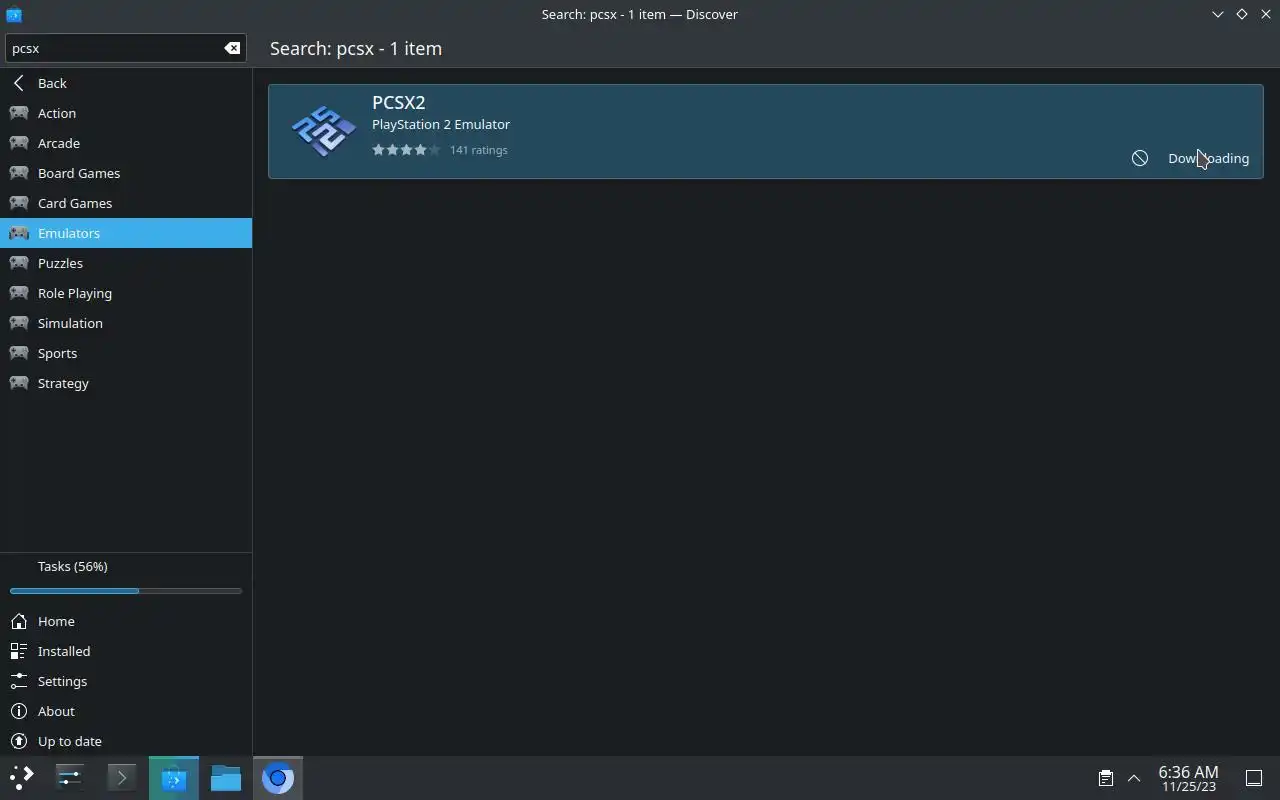This screenshot has height=800, width=1280.
Task: Open the blue circle browser icon in taskbar
Action: click(277, 777)
